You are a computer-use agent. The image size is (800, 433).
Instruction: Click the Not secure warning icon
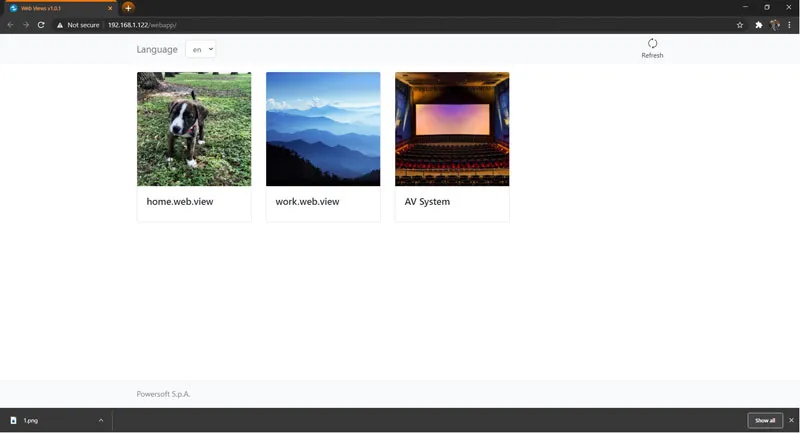(x=60, y=25)
